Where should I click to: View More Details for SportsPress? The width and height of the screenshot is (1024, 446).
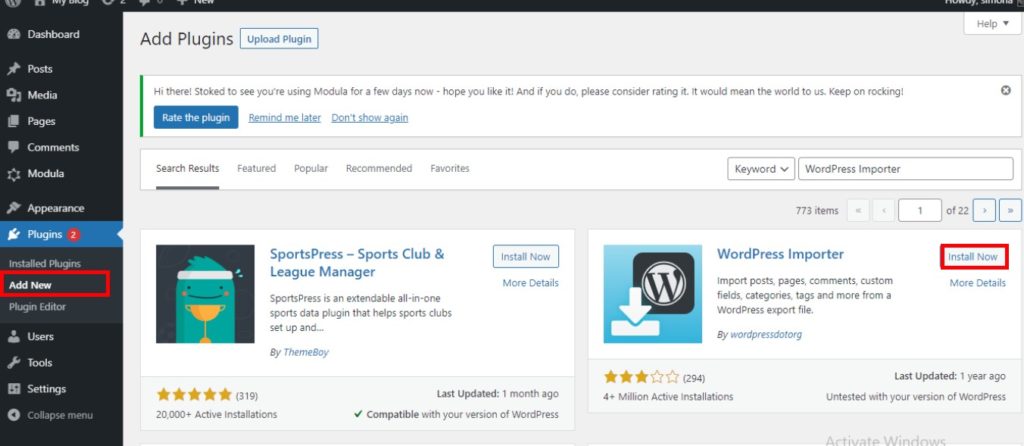point(530,283)
